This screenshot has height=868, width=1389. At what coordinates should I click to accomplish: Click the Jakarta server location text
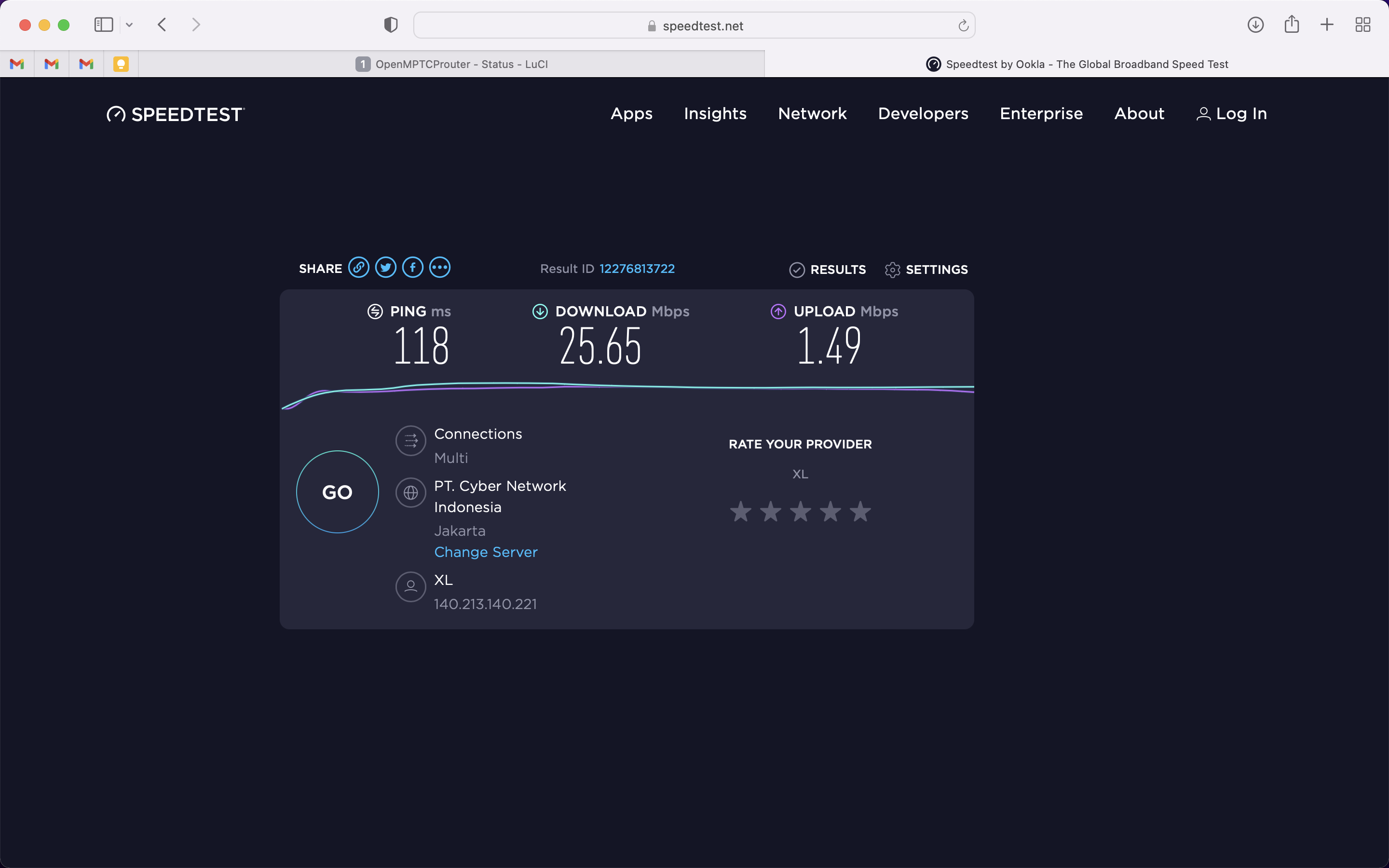pos(460,531)
